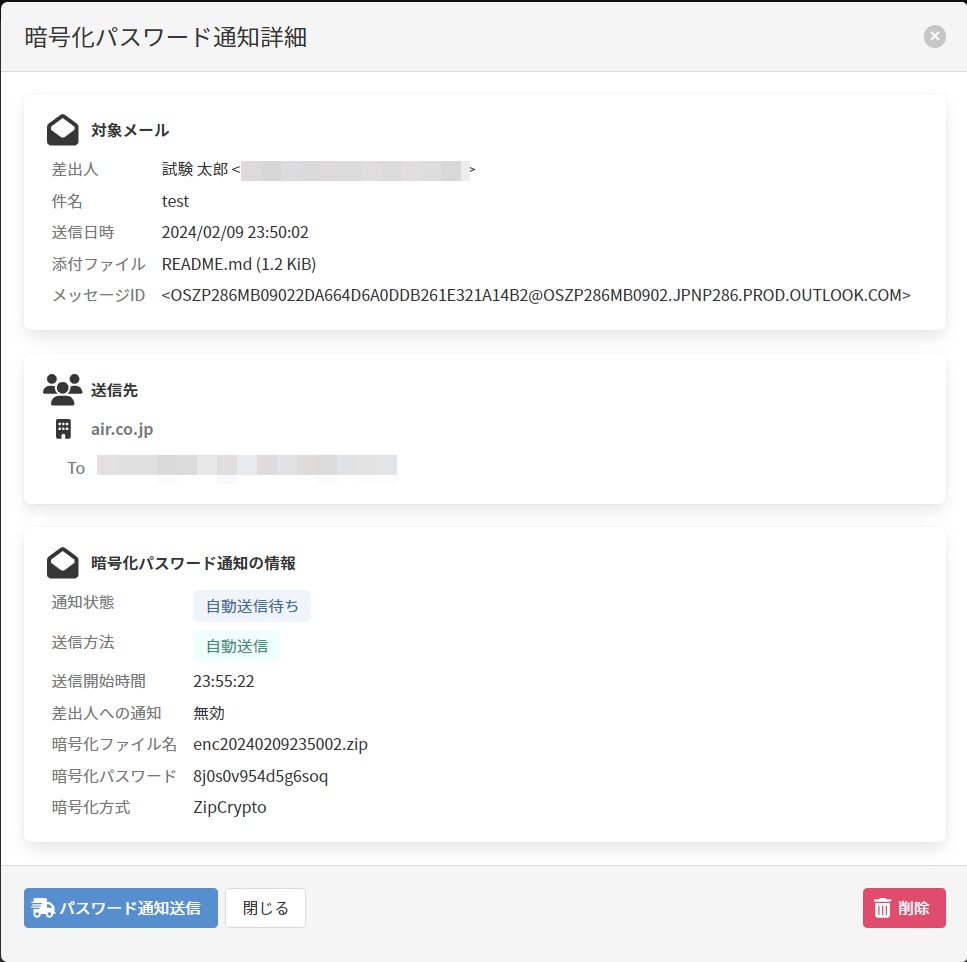Click the 暗号化パスワード通知詳細 dialog title

click(x=166, y=38)
